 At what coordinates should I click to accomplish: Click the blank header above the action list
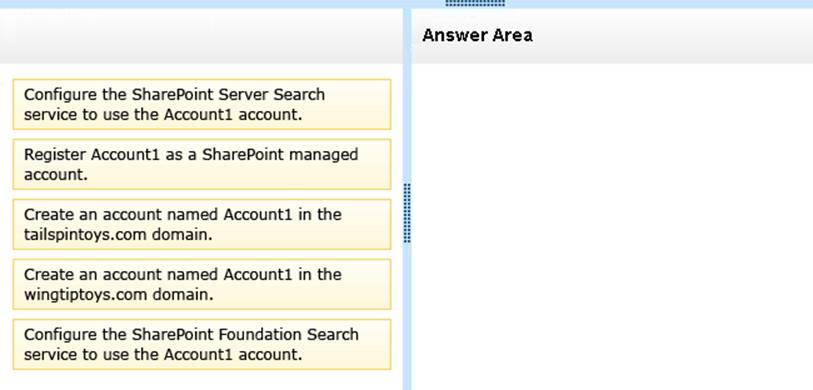[x=201, y=36]
